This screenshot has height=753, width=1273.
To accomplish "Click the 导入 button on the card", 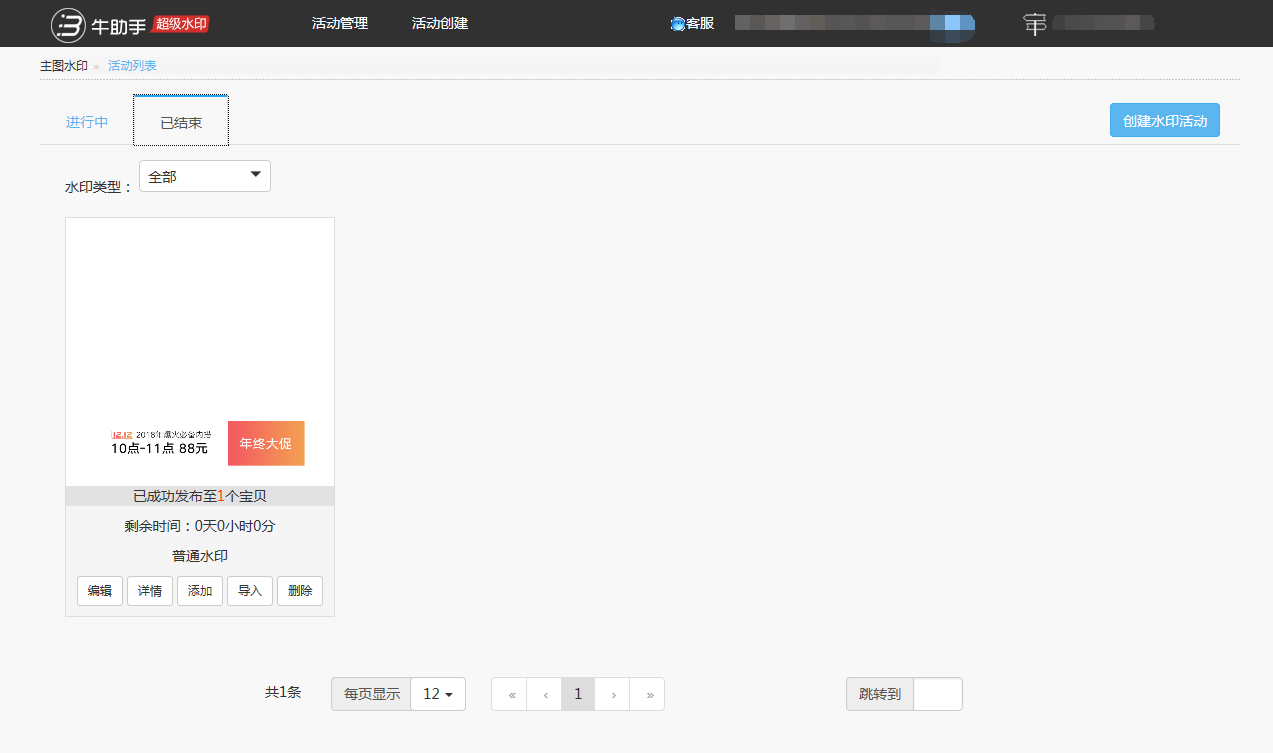I will (x=250, y=591).
